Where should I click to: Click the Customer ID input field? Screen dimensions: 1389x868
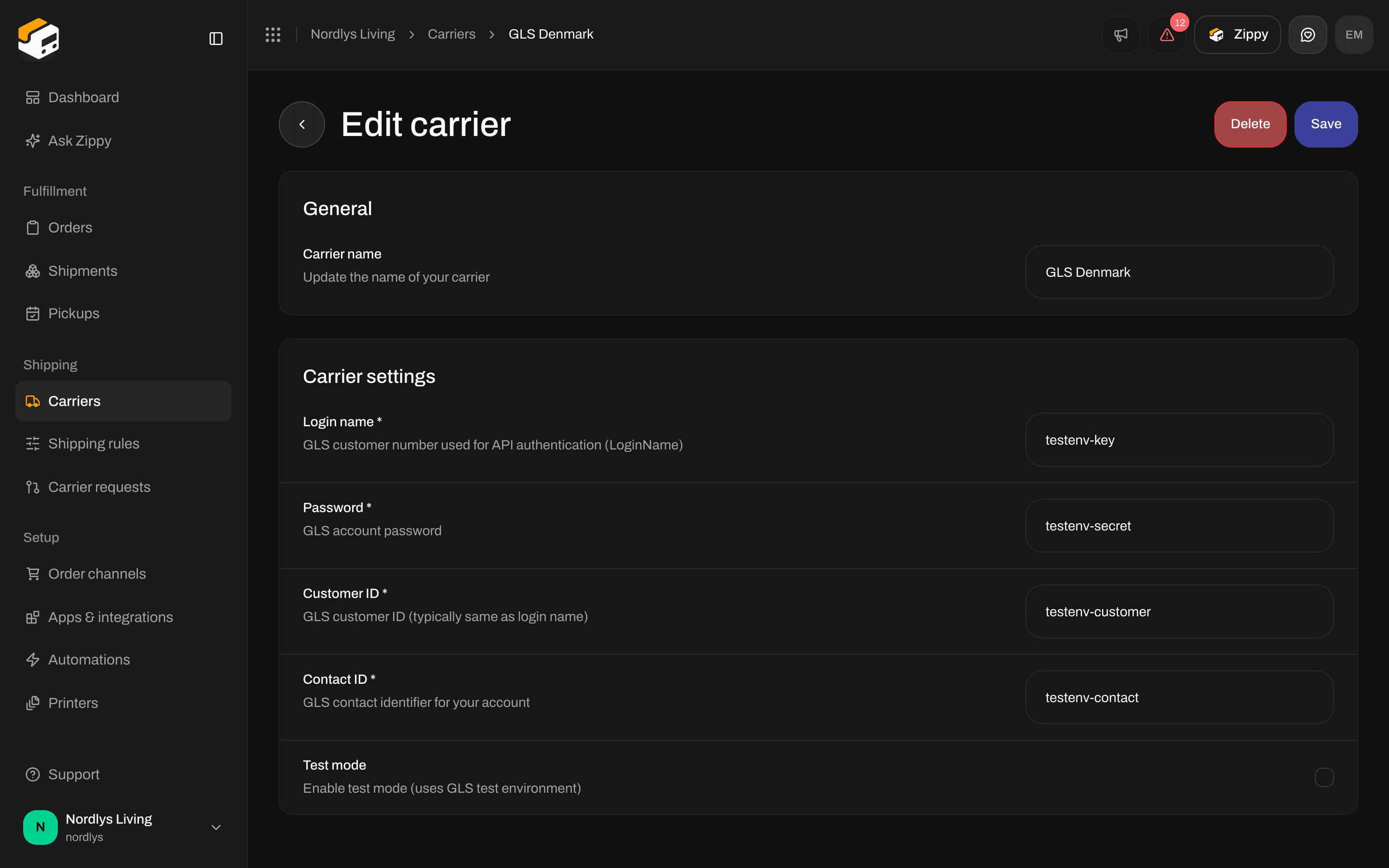1179,611
